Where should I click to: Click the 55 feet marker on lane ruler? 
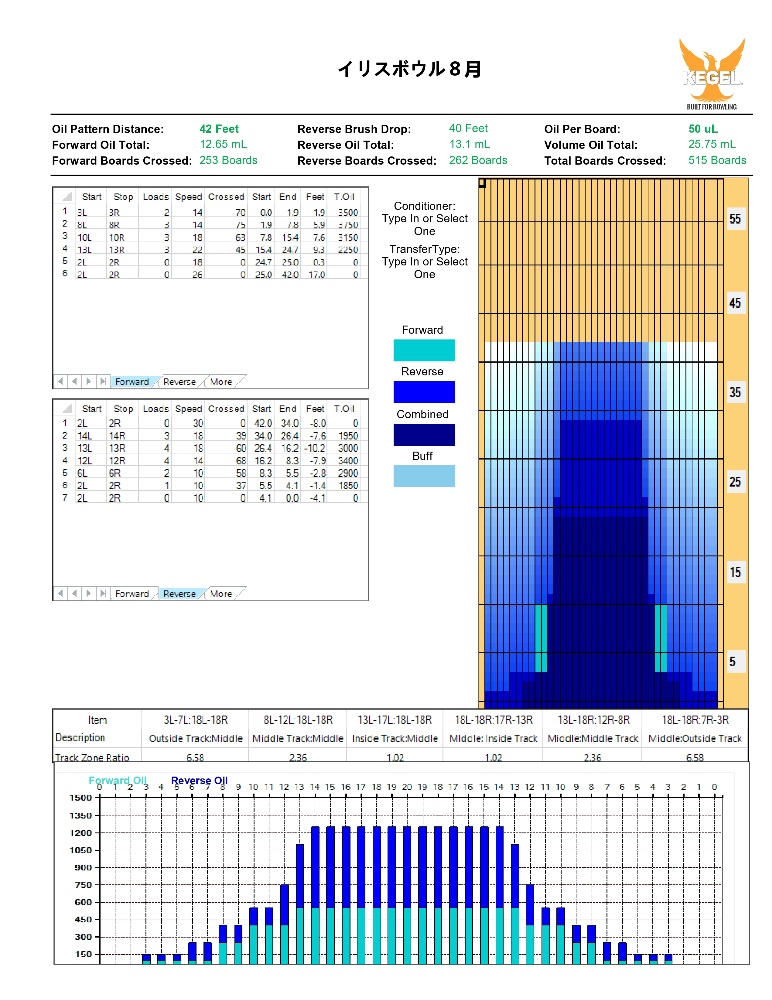click(x=735, y=219)
